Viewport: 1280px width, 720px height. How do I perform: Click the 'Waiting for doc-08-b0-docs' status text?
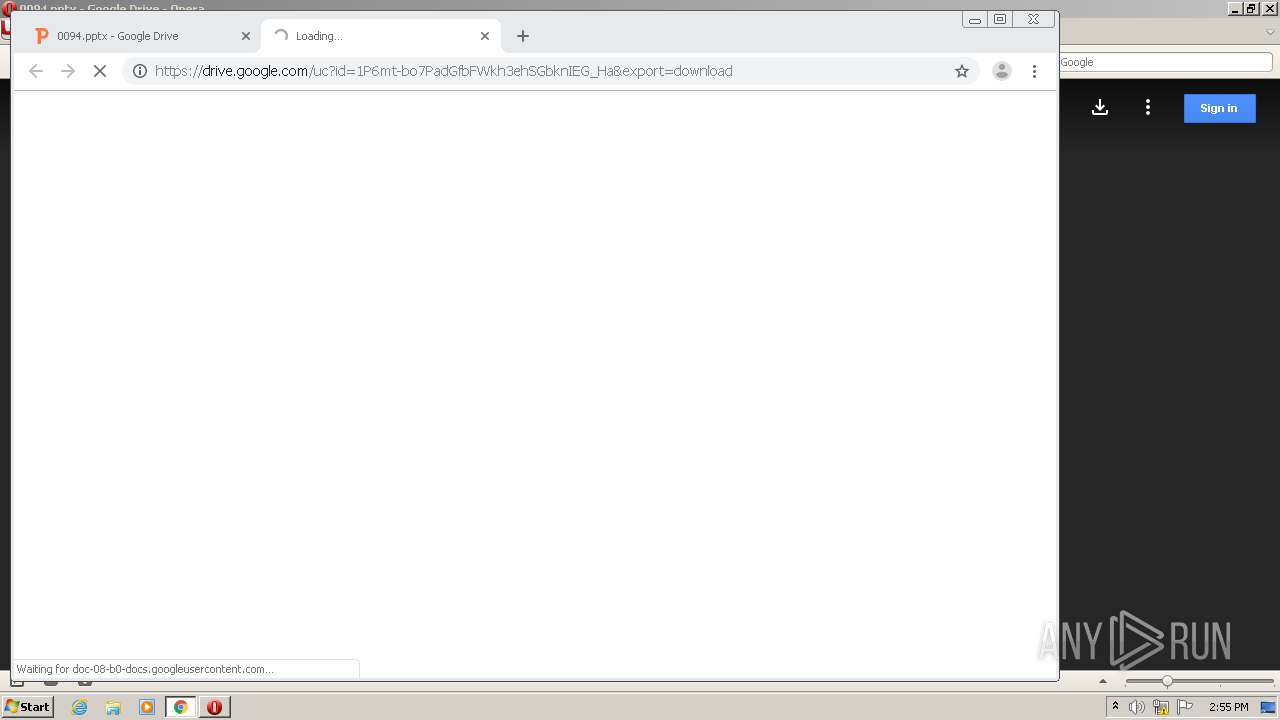pos(145,669)
